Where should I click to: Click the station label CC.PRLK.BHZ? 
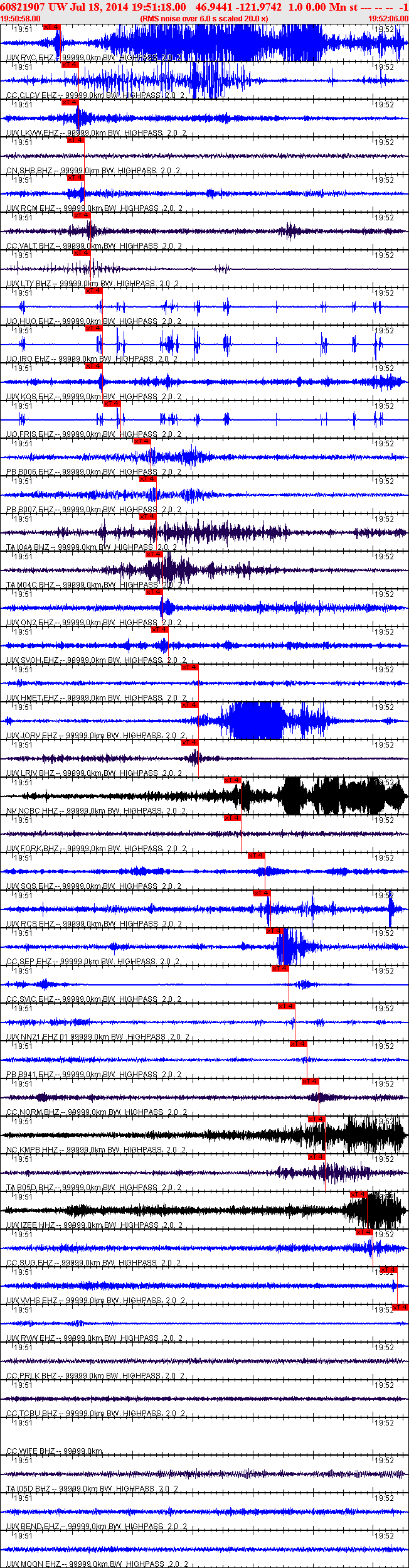click(x=32, y=1376)
